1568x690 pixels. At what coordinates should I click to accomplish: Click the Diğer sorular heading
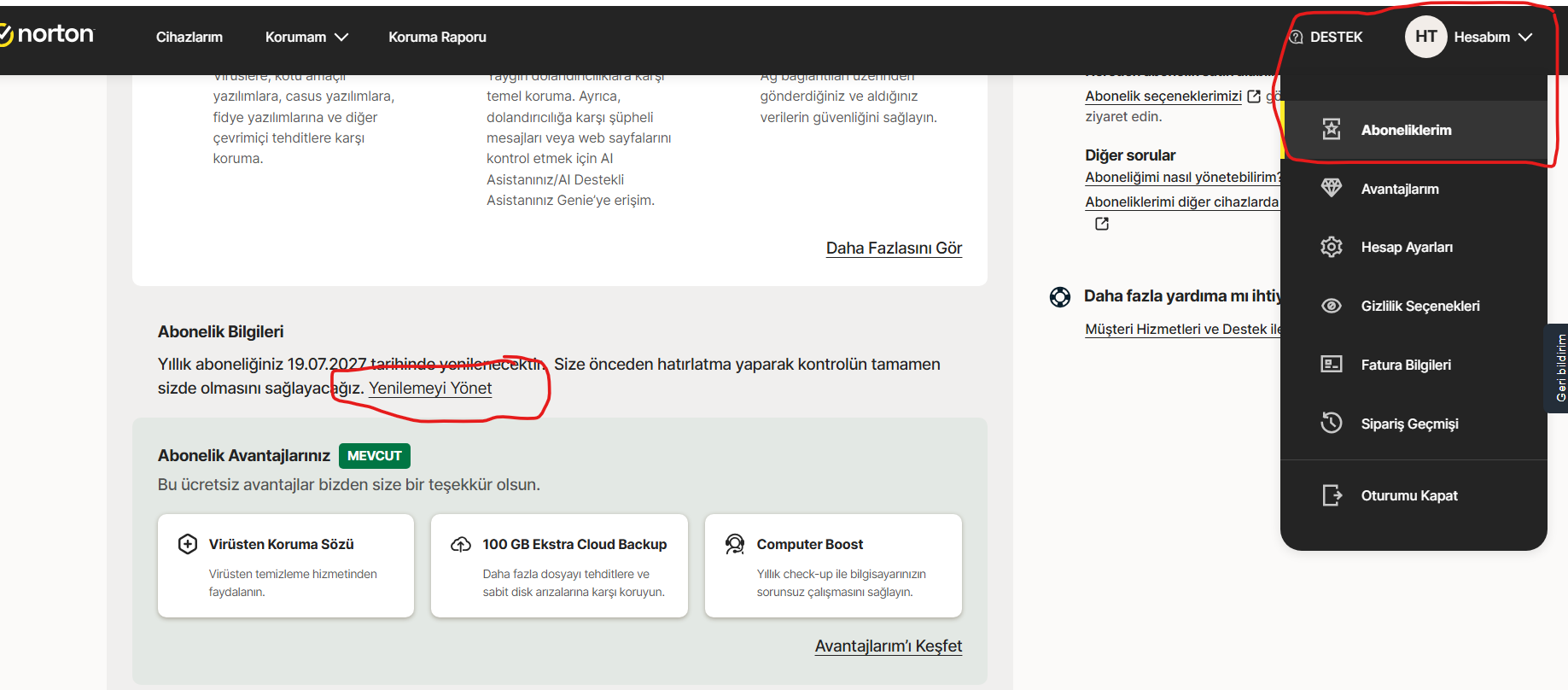coord(1130,155)
